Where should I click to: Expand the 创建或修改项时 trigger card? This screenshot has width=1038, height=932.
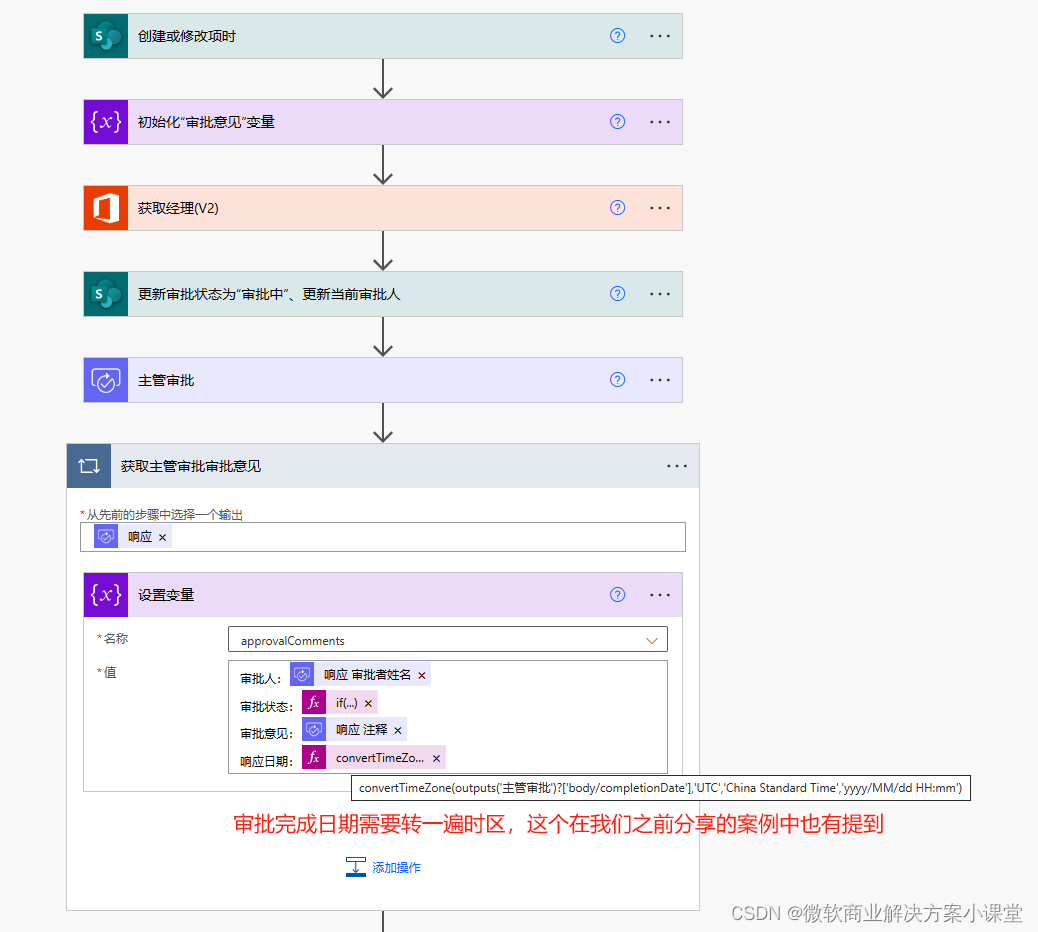coord(383,36)
